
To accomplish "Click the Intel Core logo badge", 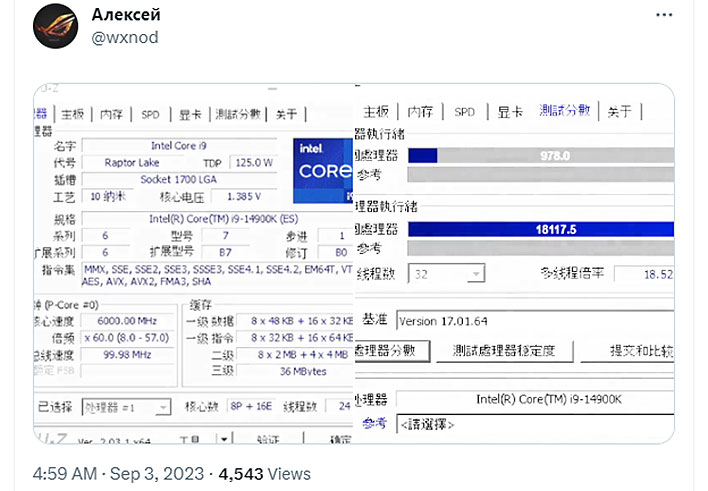I will [322, 170].
